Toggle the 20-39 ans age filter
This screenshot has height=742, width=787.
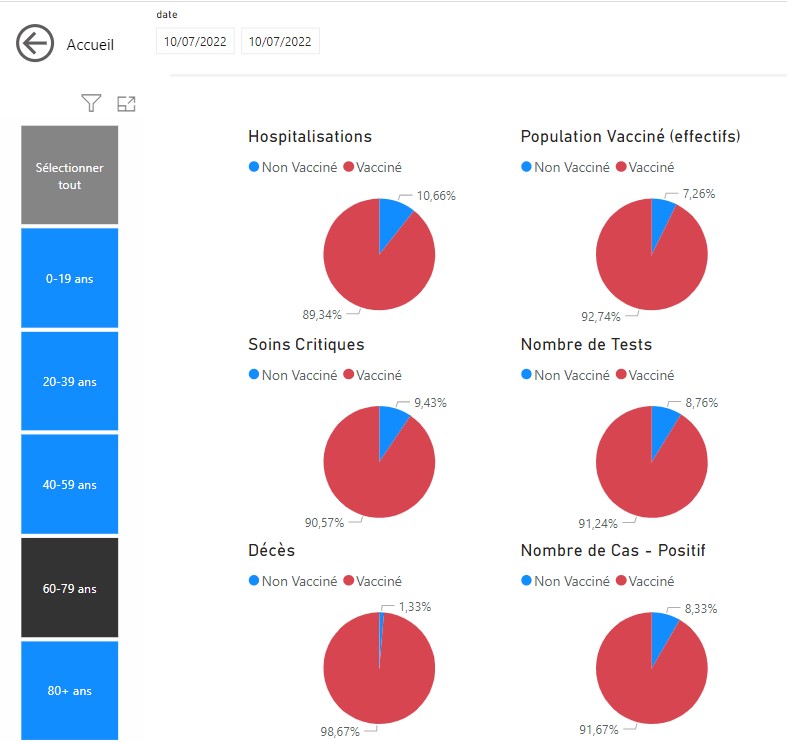click(x=70, y=382)
